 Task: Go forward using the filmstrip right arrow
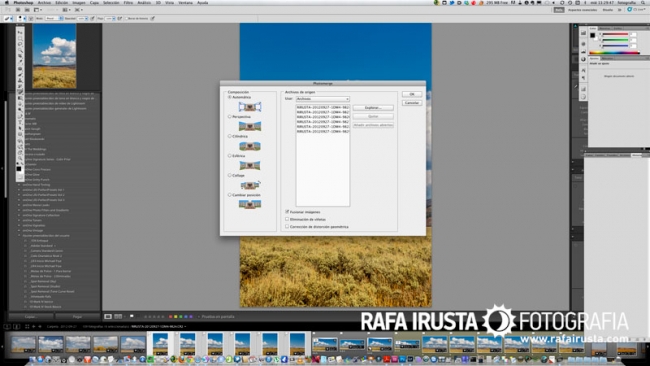39,327
